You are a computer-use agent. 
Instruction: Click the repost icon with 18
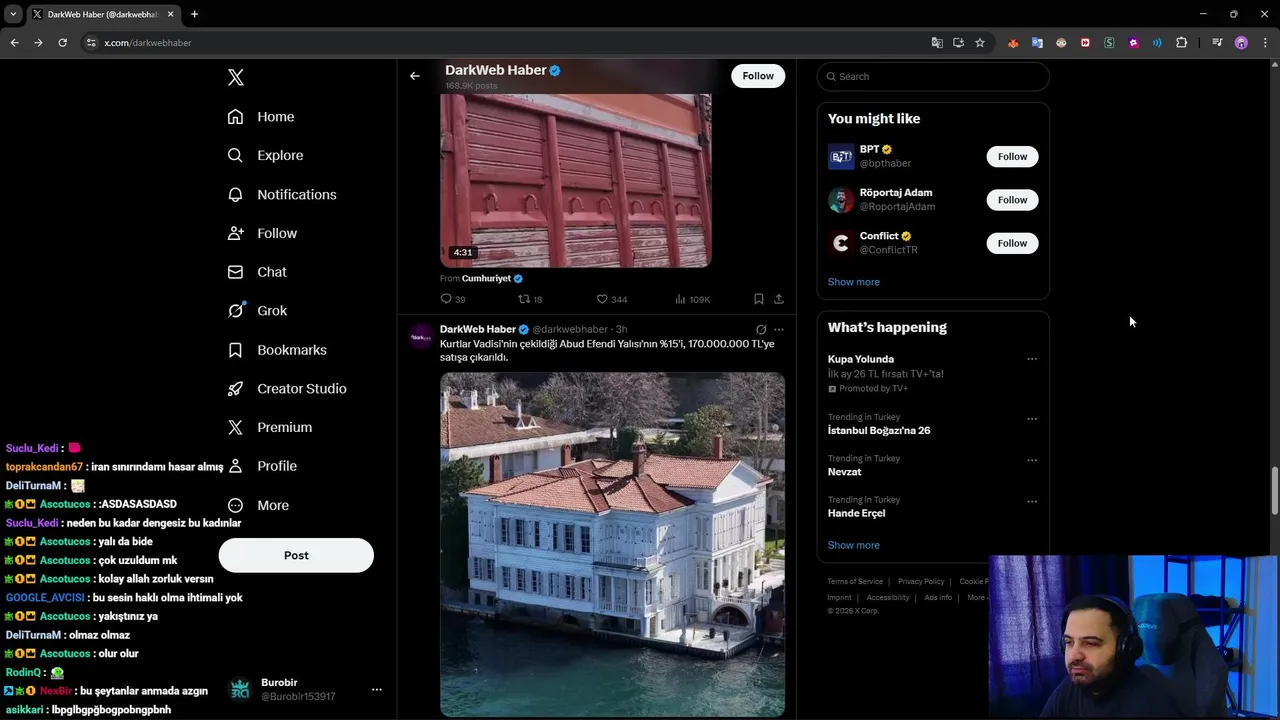pos(524,299)
